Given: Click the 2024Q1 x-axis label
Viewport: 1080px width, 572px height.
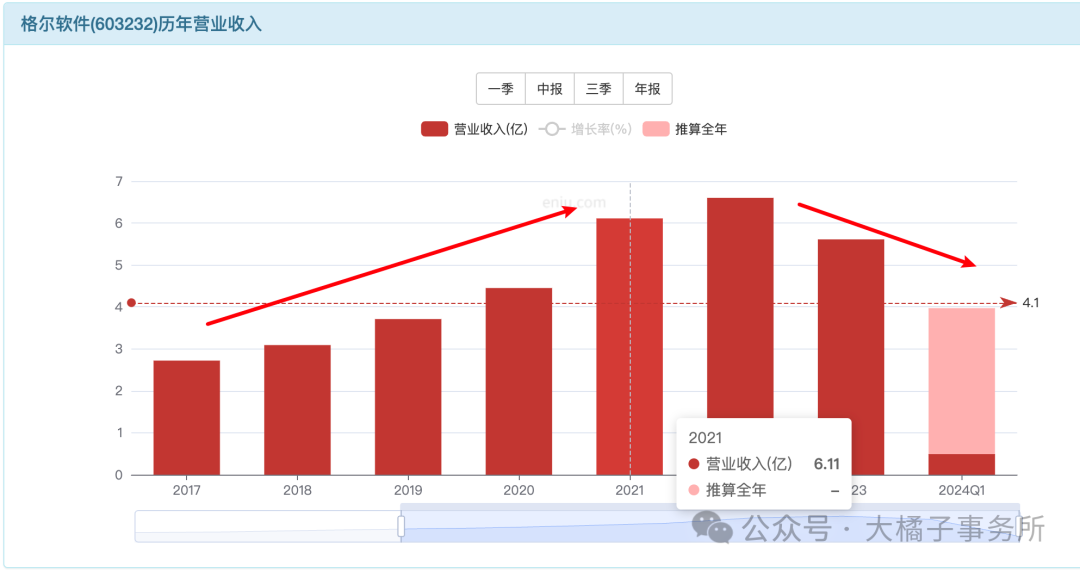Looking at the screenshot, I should [962, 490].
